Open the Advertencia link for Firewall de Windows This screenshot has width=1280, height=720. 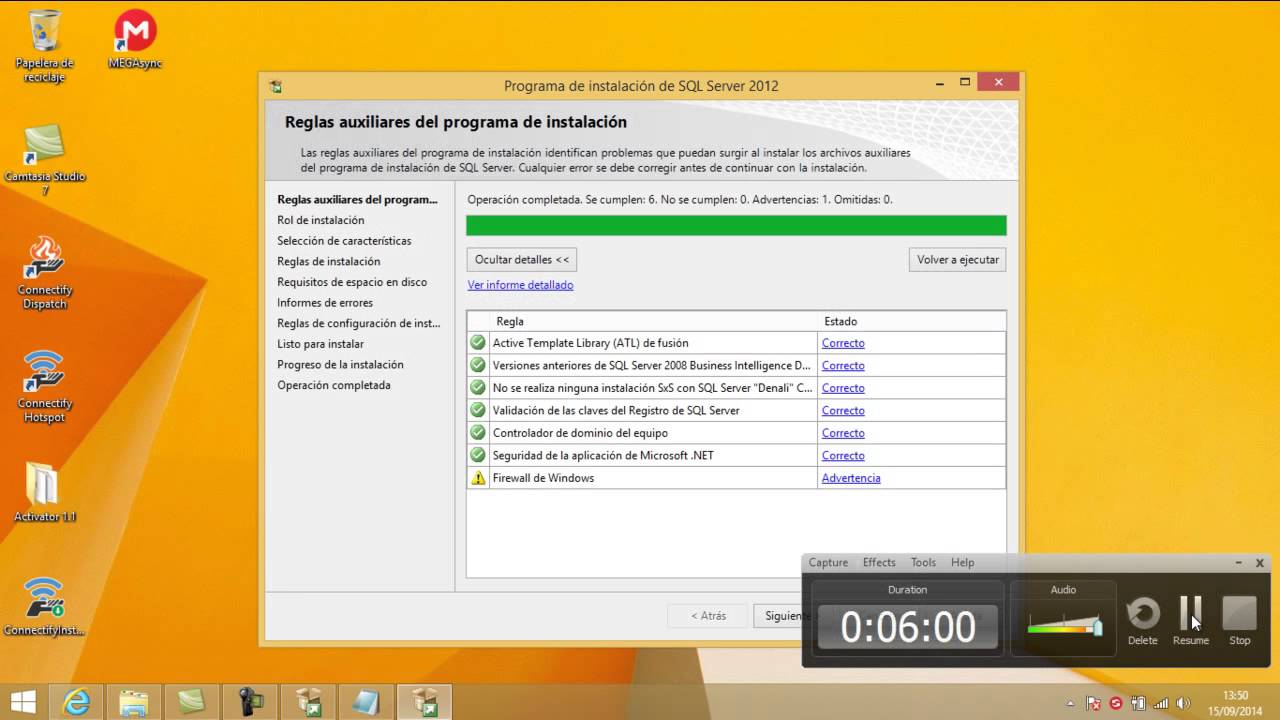pos(851,478)
